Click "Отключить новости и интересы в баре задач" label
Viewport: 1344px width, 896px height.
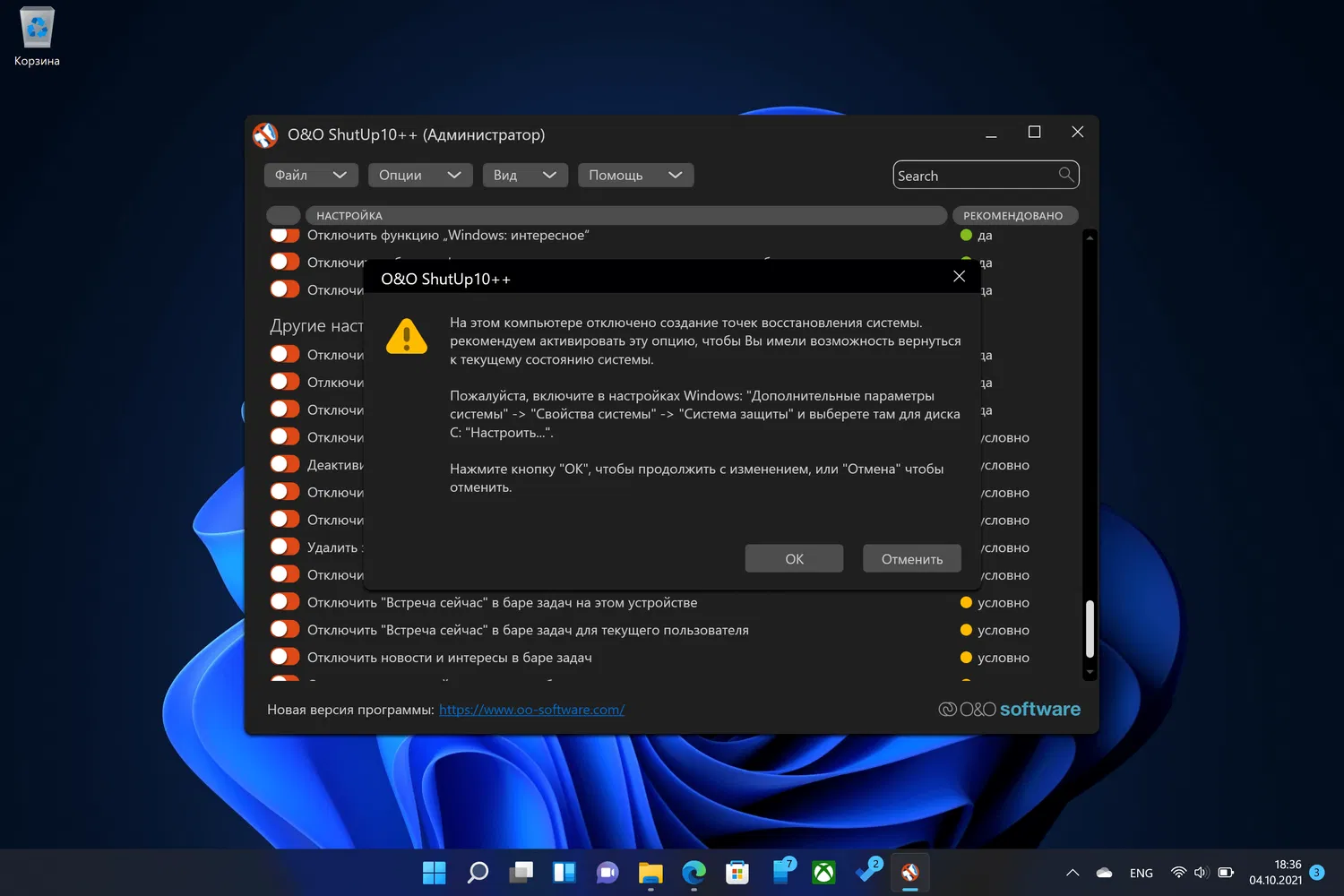450,658
